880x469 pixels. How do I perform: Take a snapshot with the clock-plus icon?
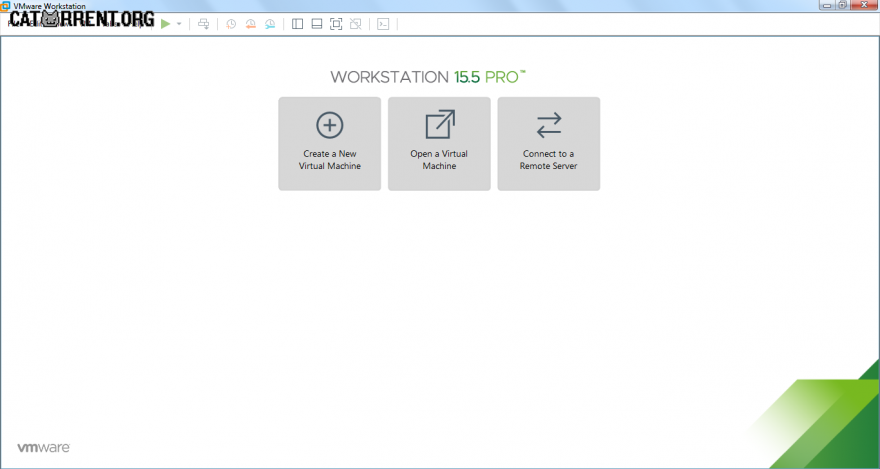tap(231, 24)
